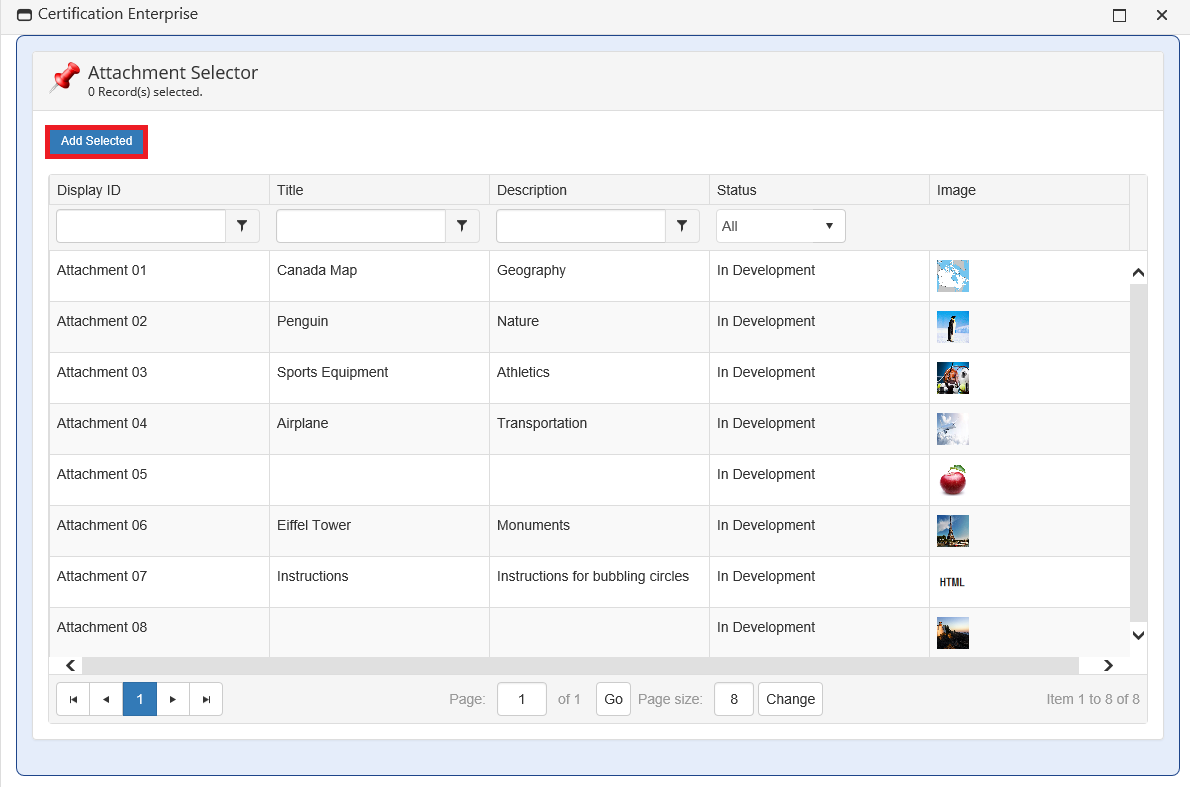Go to the previous page arrow
This screenshot has height=787, width=1190.
click(x=106, y=699)
